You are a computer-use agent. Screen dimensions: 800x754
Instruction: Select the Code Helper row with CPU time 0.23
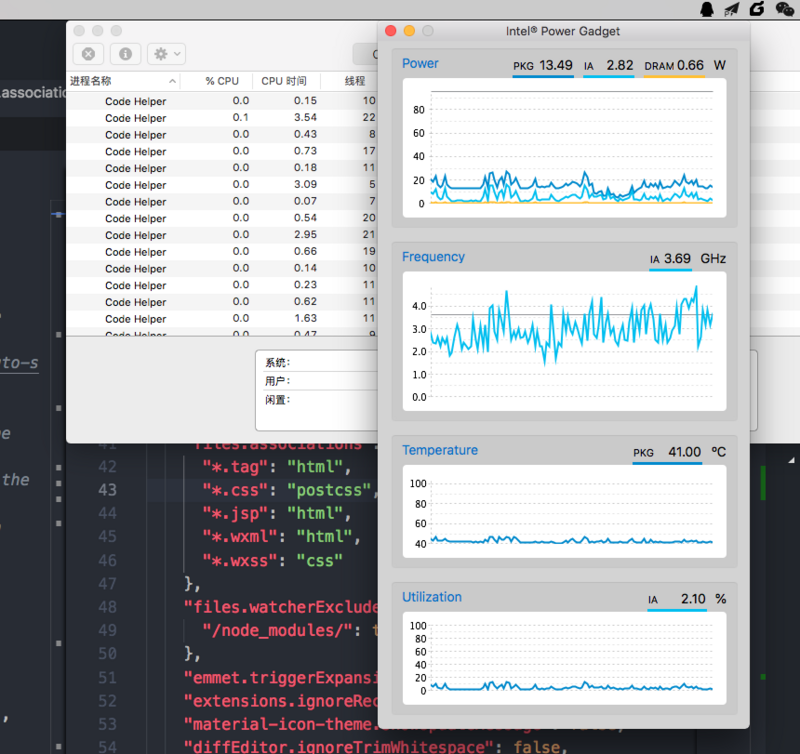pyautogui.click(x=222, y=285)
